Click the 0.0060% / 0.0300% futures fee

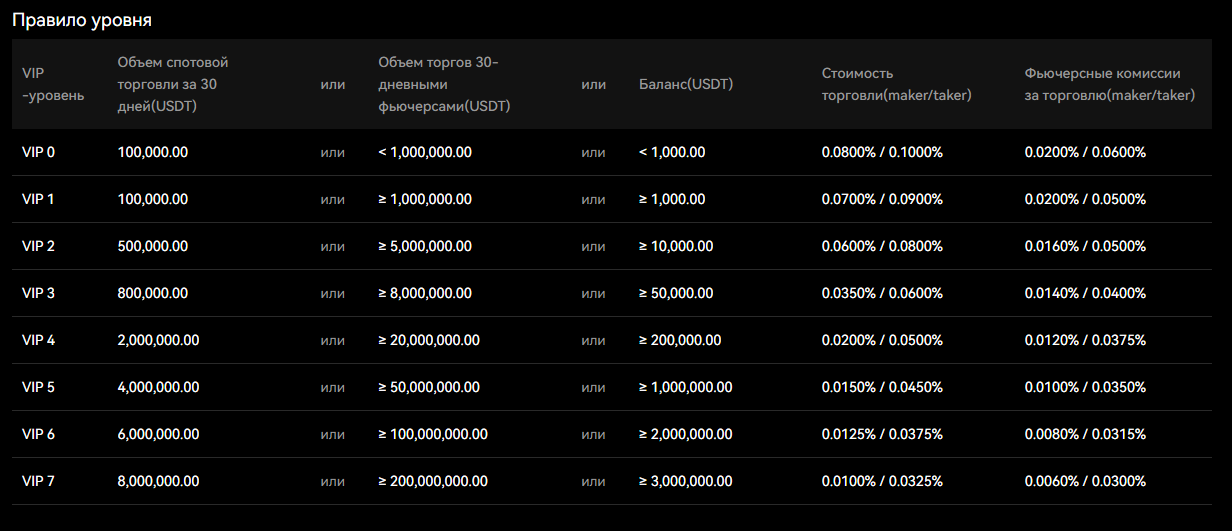tap(1085, 481)
